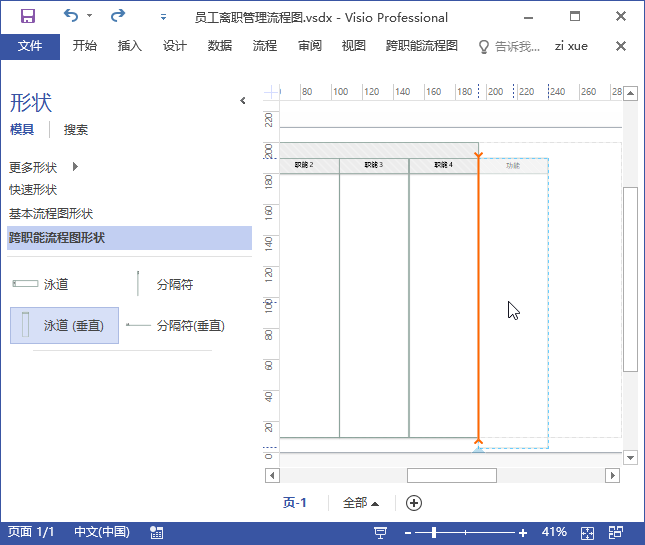
Task: Click the 41% zoom level
Action: pyautogui.click(x=554, y=532)
